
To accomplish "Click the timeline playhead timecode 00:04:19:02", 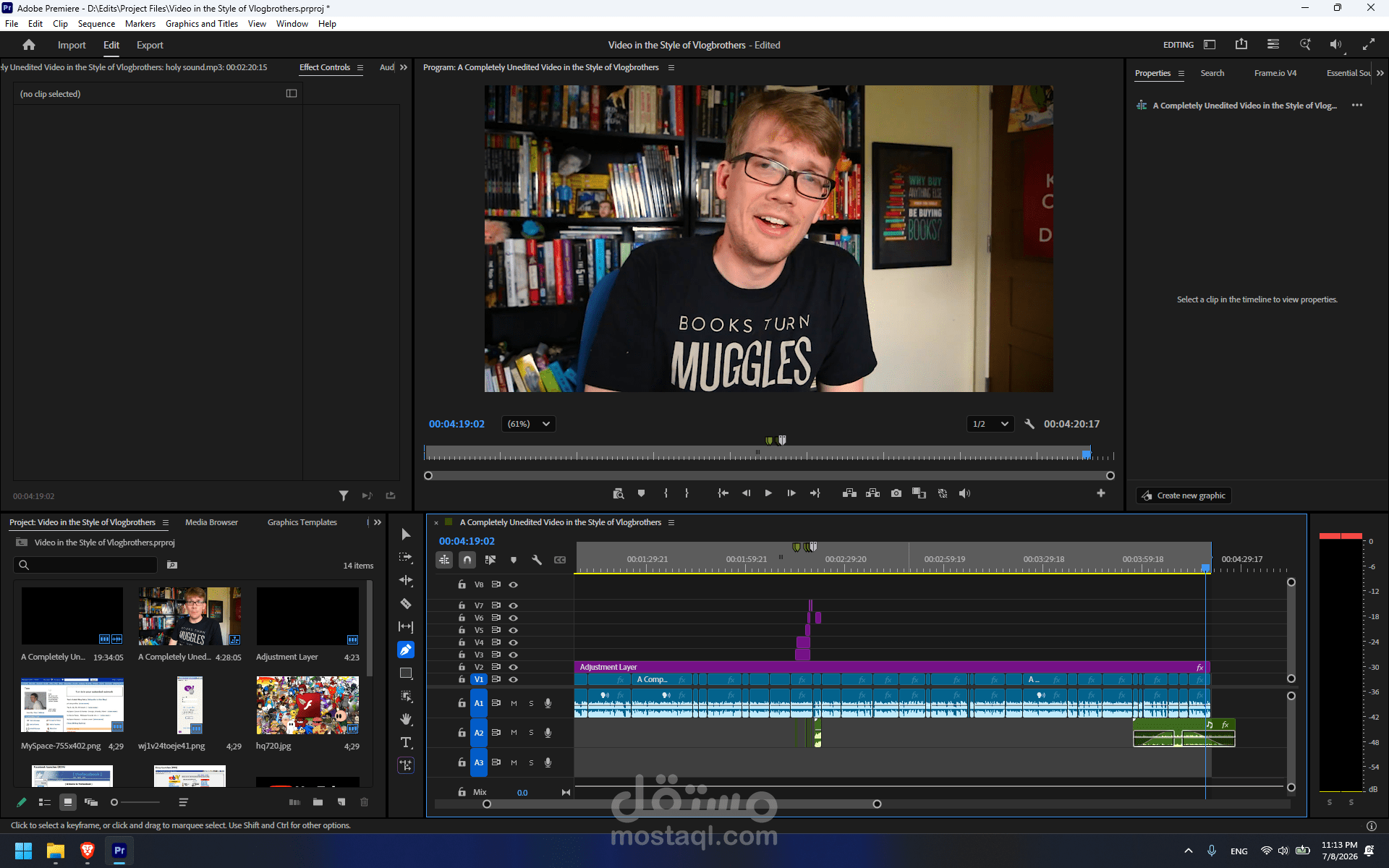I will pos(467,541).
